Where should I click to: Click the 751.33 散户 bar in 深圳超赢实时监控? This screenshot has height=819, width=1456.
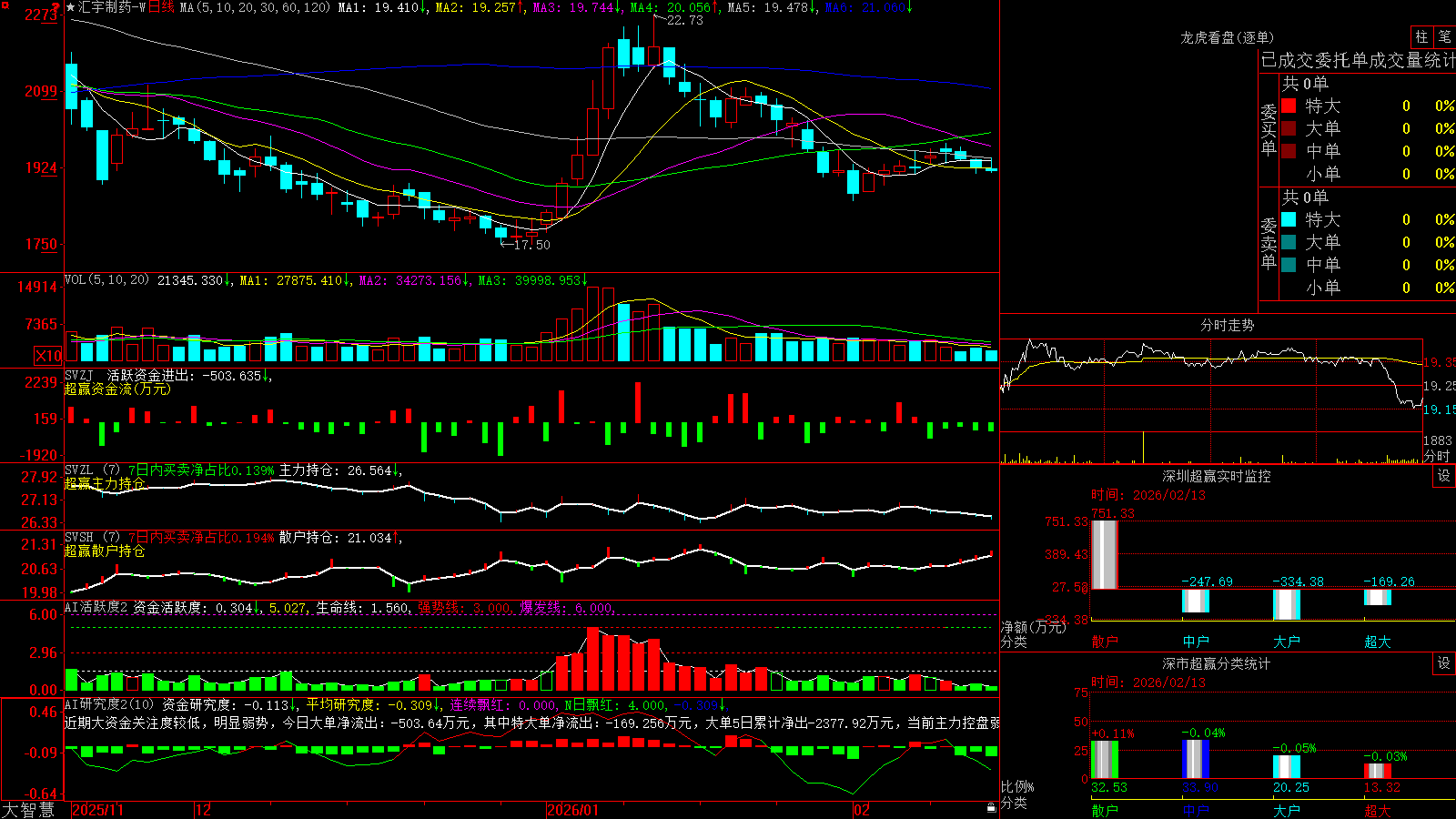1105,554
